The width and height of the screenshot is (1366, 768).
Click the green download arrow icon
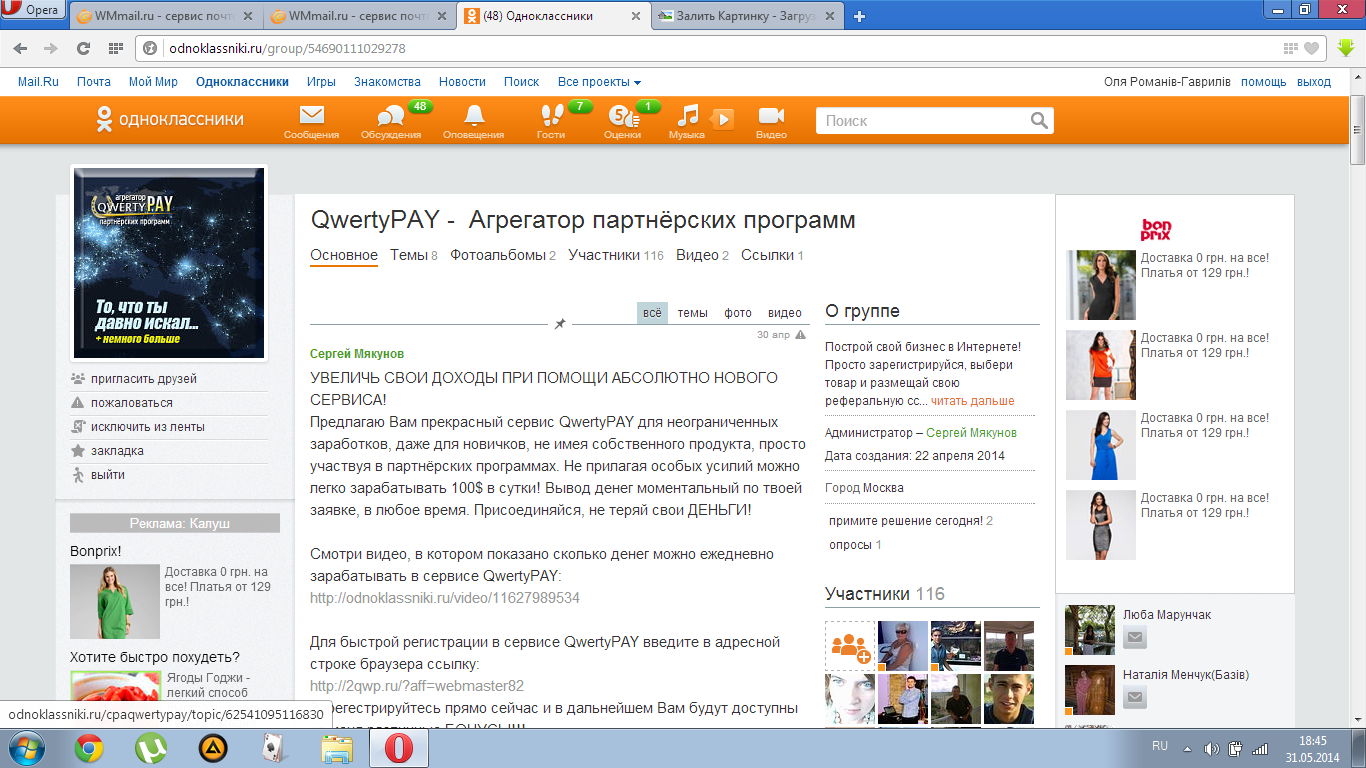pyautogui.click(x=1346, y=48)
